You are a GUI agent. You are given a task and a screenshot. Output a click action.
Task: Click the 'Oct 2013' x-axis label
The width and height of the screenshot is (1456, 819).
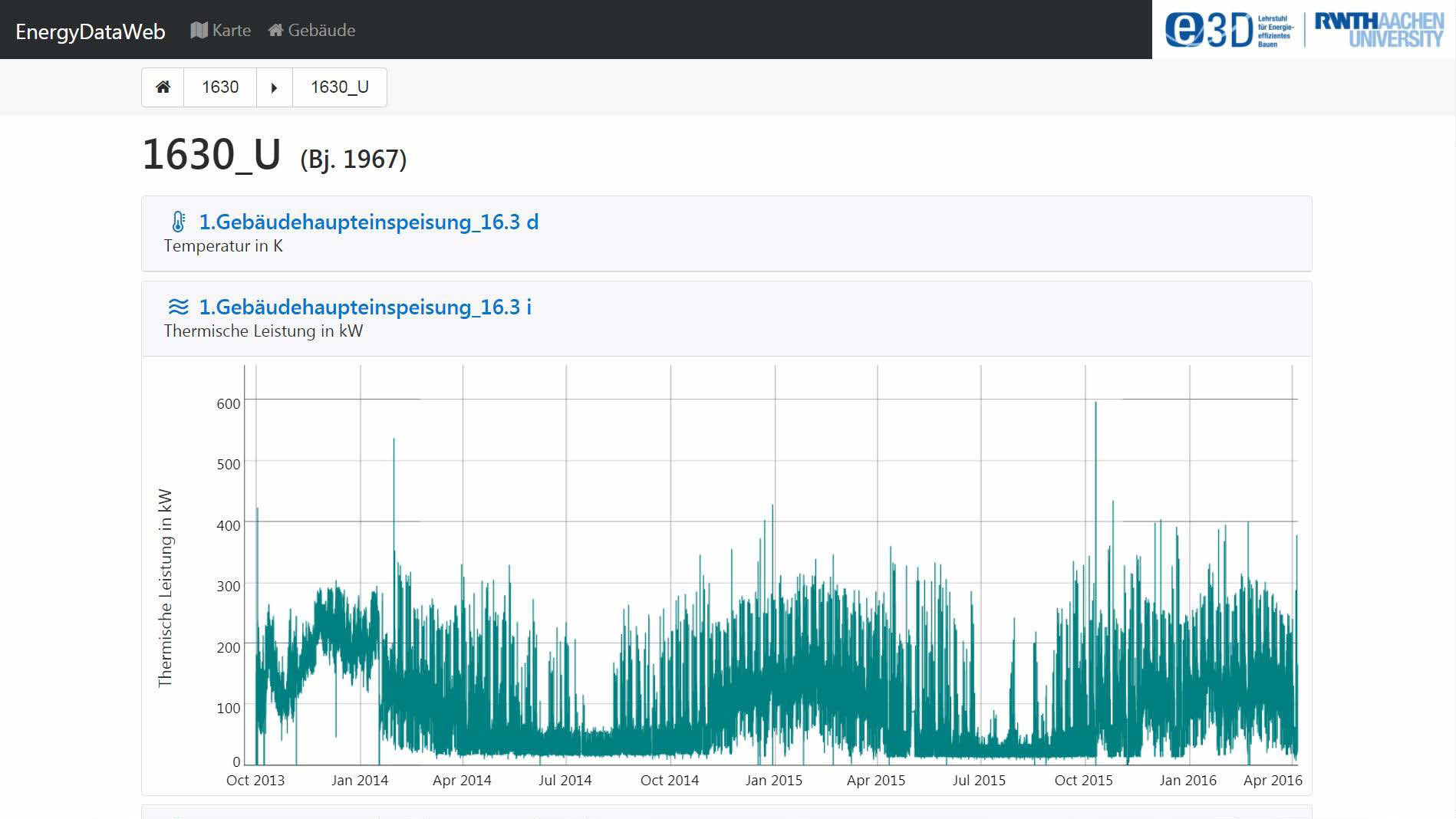pyautogui.click(x=255, y=781)
